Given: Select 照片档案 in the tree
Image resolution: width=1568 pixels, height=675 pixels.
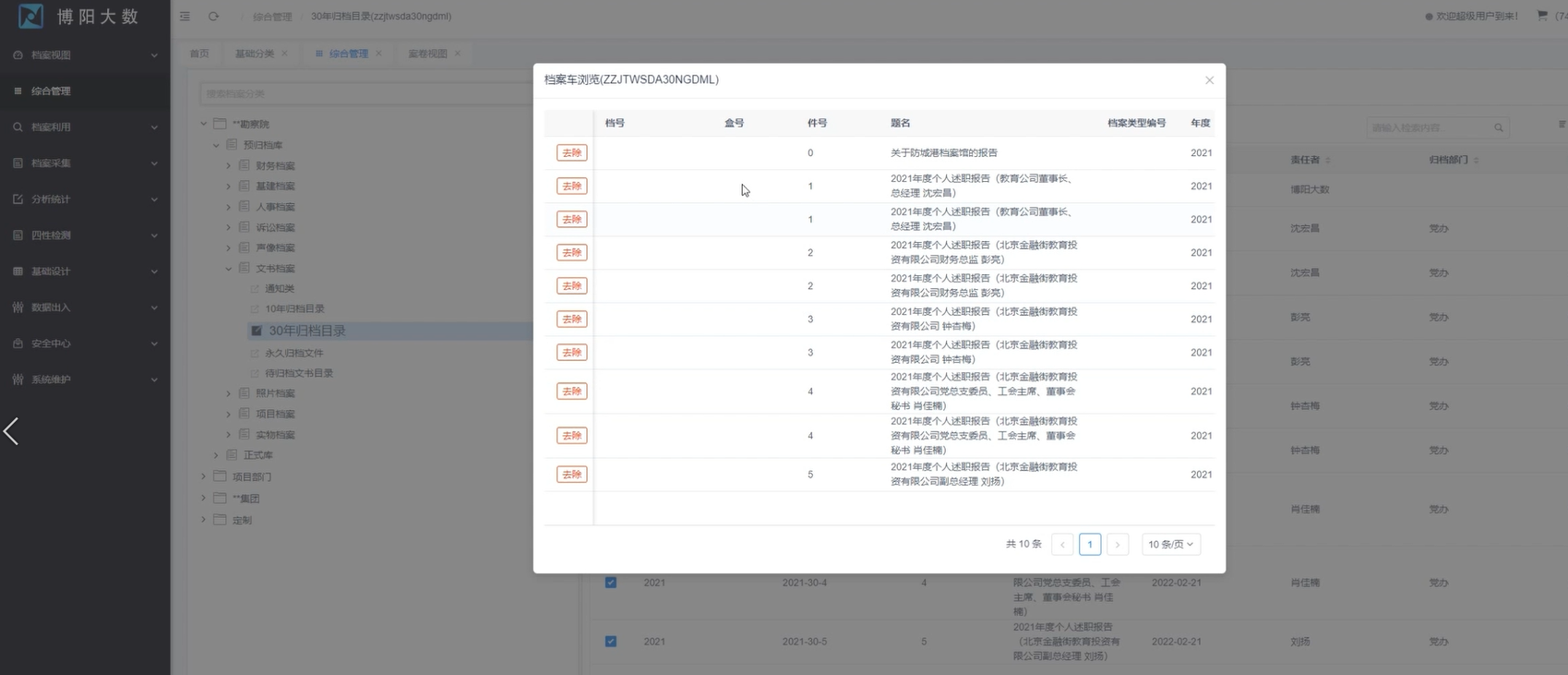Looking at the screenshot, I should pos(275,394).
